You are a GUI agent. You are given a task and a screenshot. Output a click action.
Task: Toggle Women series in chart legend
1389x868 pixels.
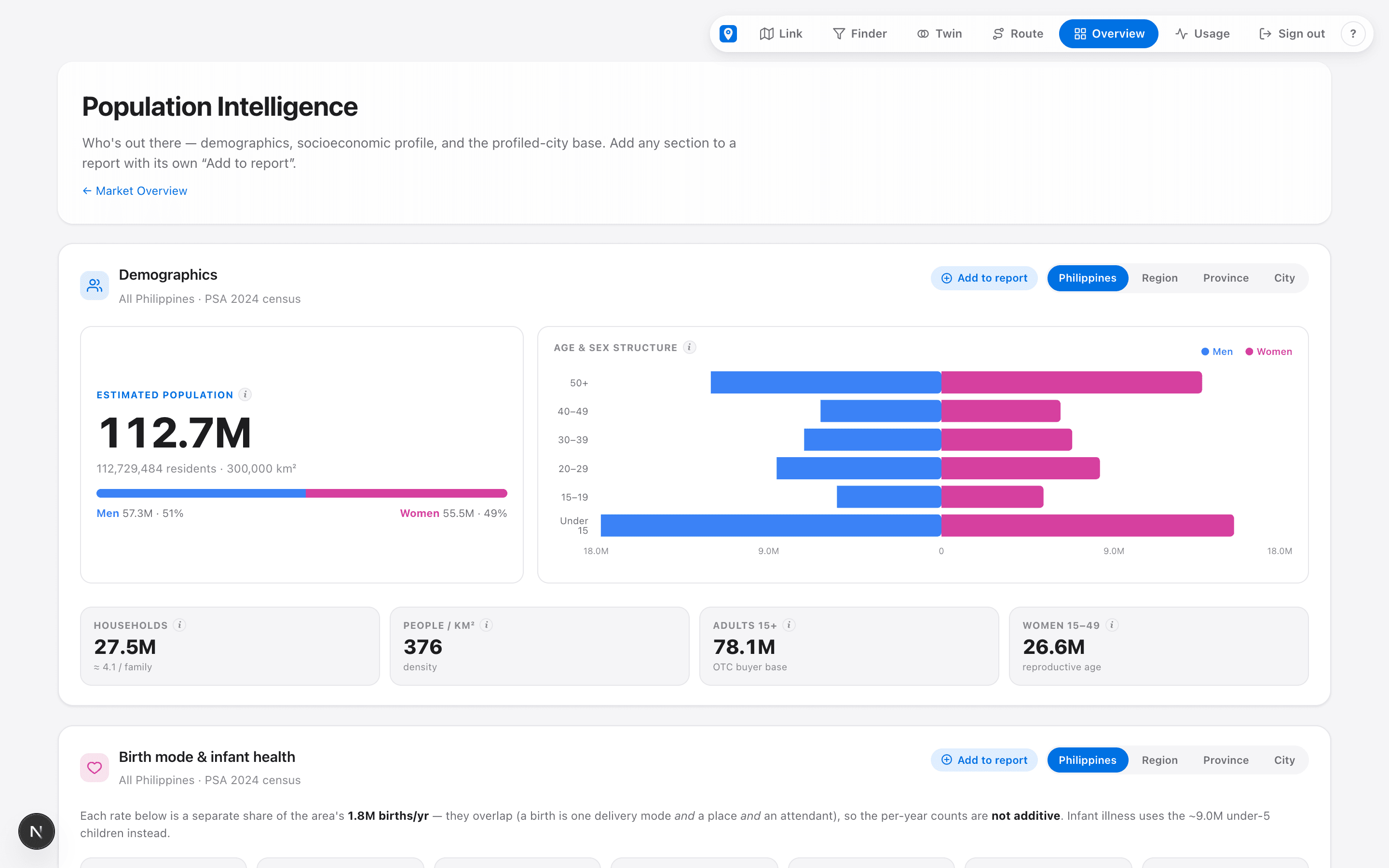(1268, 352)
